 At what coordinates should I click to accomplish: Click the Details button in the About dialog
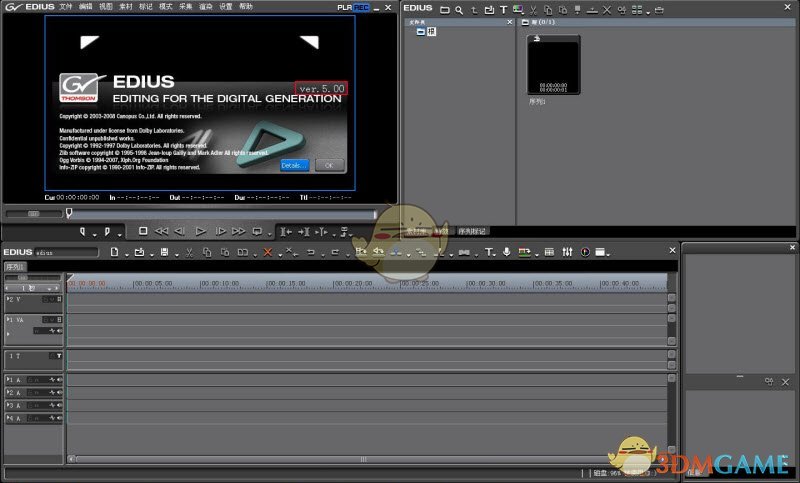[294, 165]
